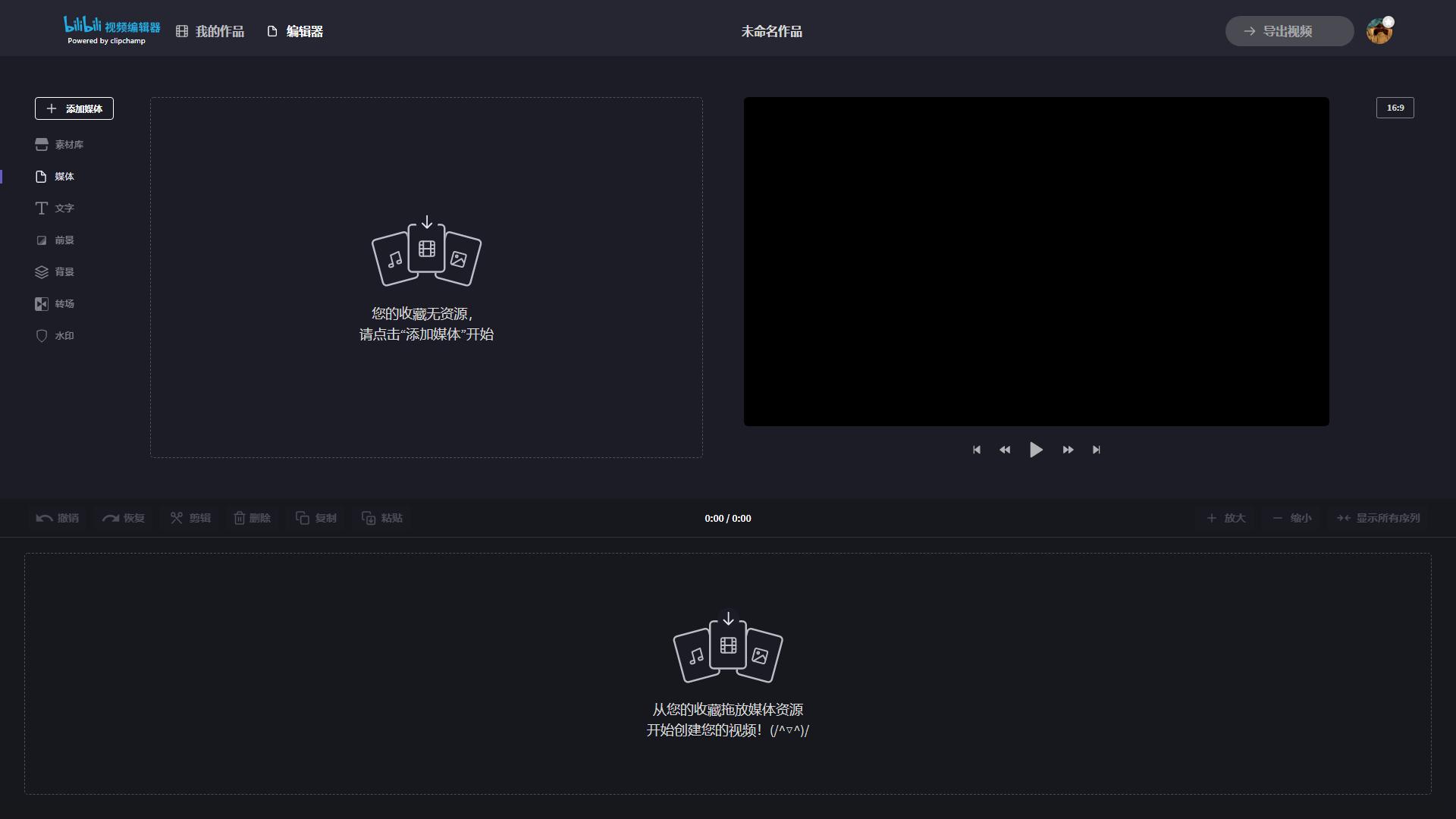Click 放大 to zoom in the timeline
The width and height of the screenshot is (1456, 819).
point(1226,519)
